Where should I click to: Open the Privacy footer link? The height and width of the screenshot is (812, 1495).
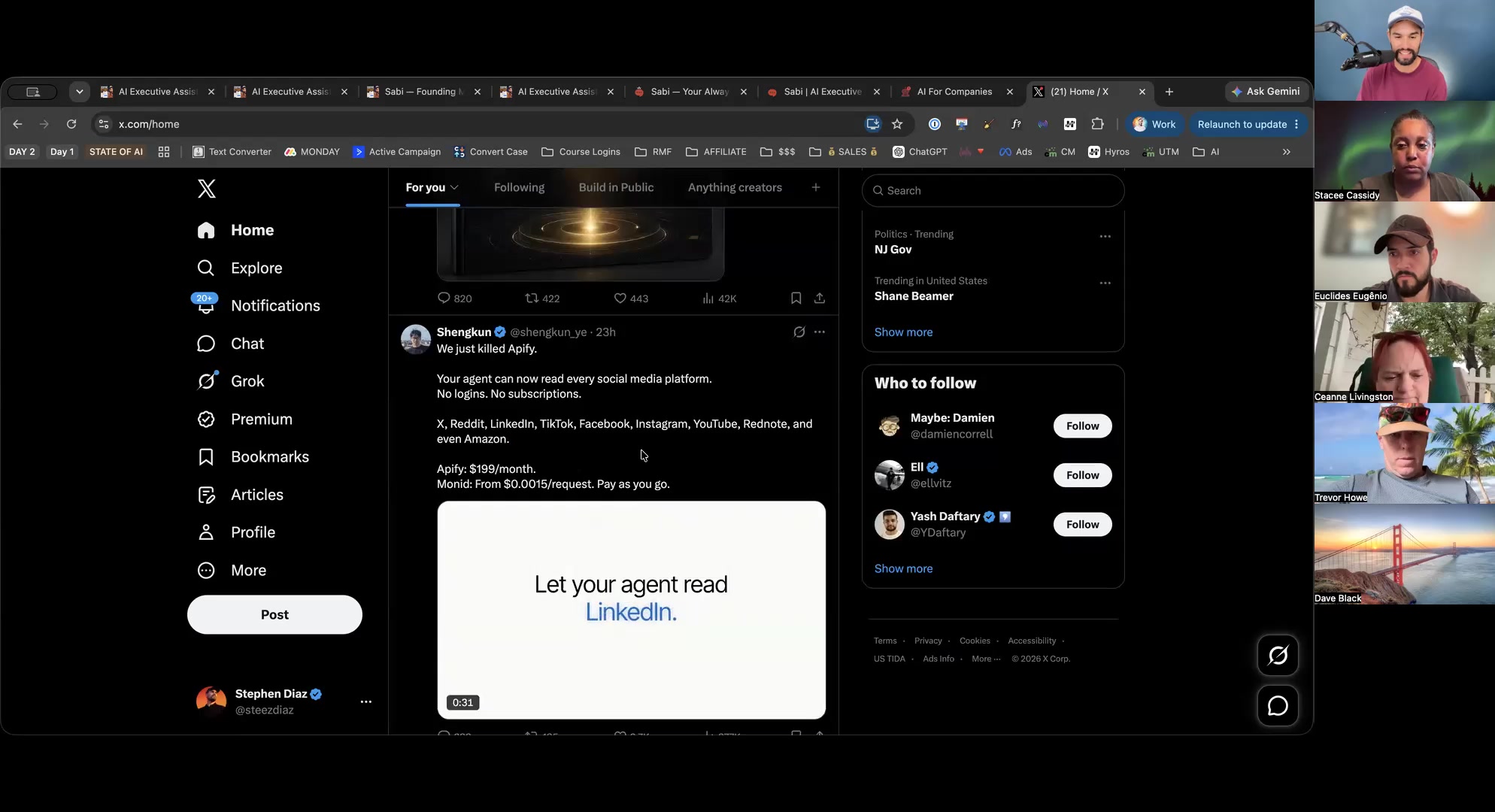(x=928, y=641)
